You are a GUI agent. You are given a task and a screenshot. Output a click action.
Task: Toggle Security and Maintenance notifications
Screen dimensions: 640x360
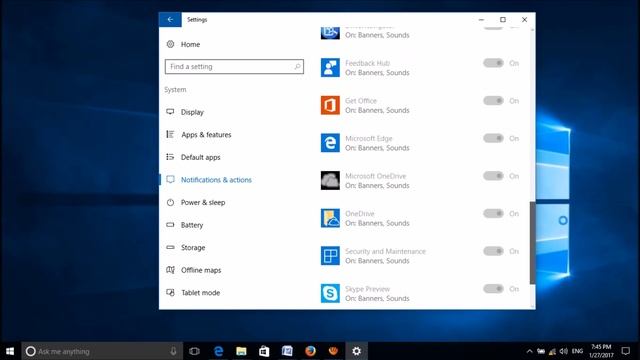[493, 251]
